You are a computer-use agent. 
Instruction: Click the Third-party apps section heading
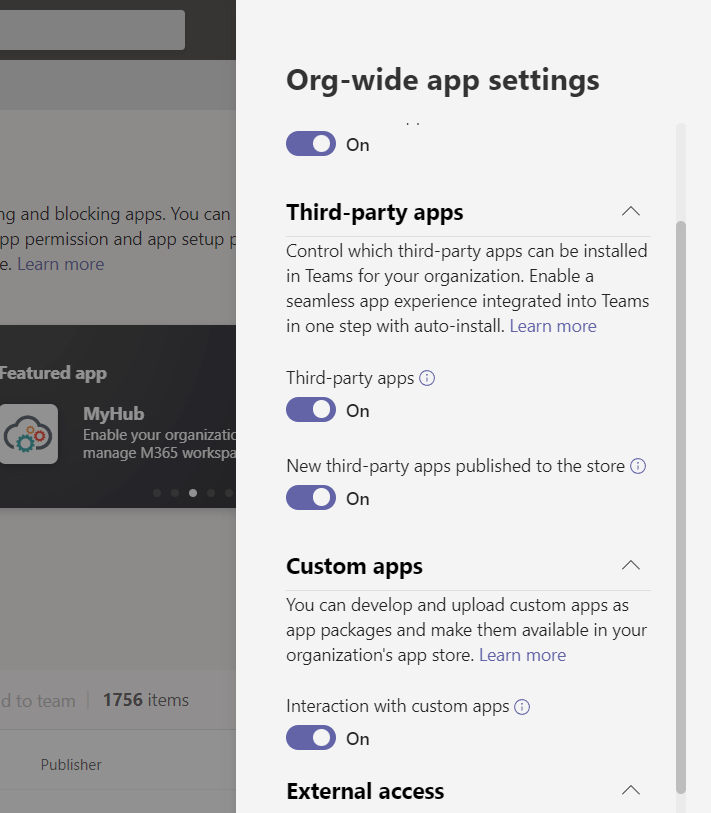374,212
